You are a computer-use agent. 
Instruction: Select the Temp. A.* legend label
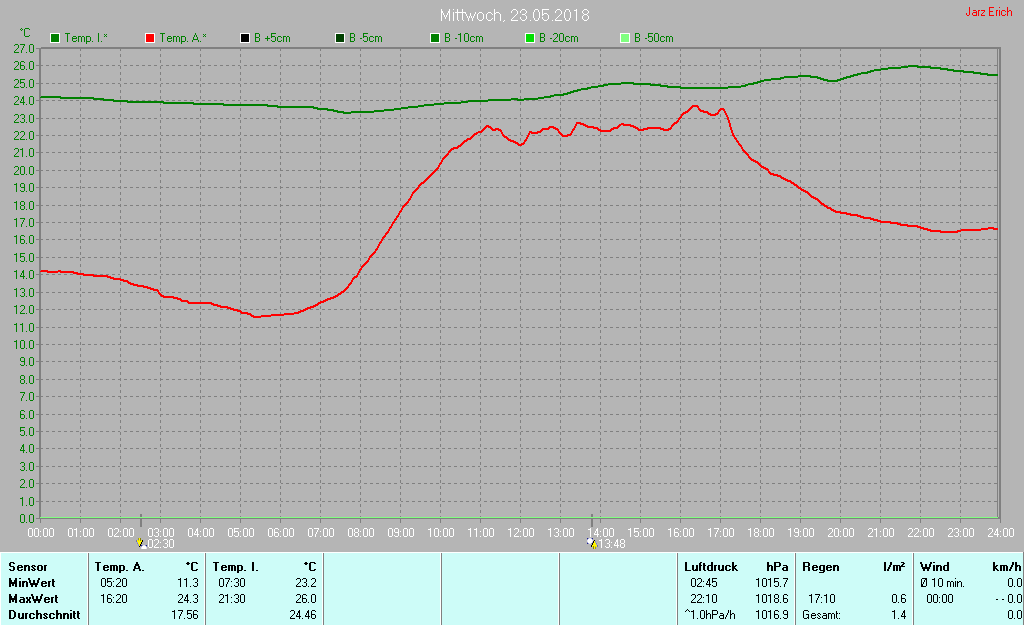coord(182,38)
